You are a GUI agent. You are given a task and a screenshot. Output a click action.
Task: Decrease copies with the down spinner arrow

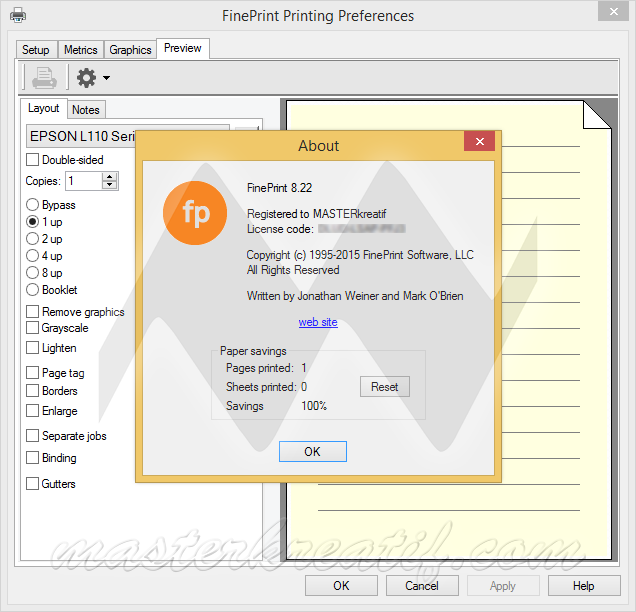click(x=110, y=185)
